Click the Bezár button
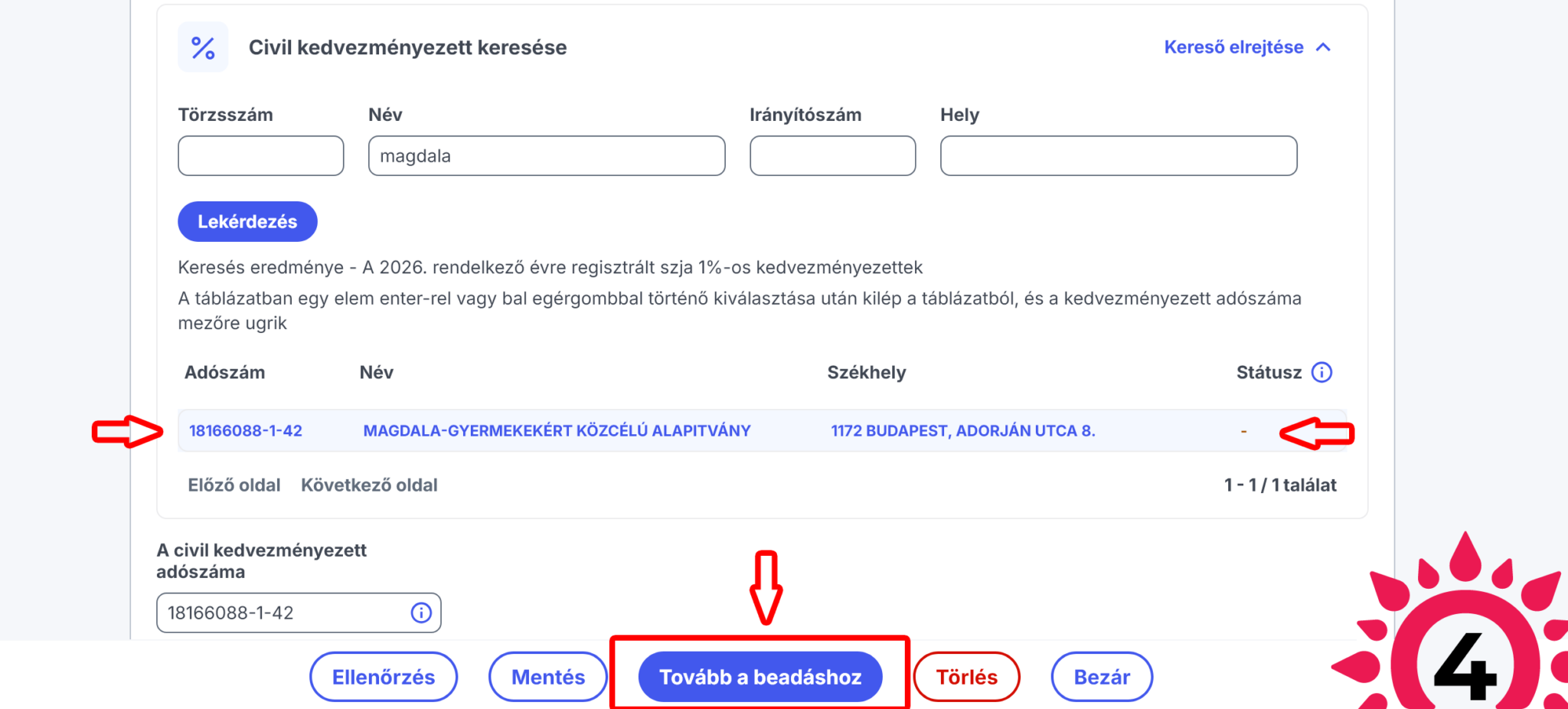 coord(1102,676)
